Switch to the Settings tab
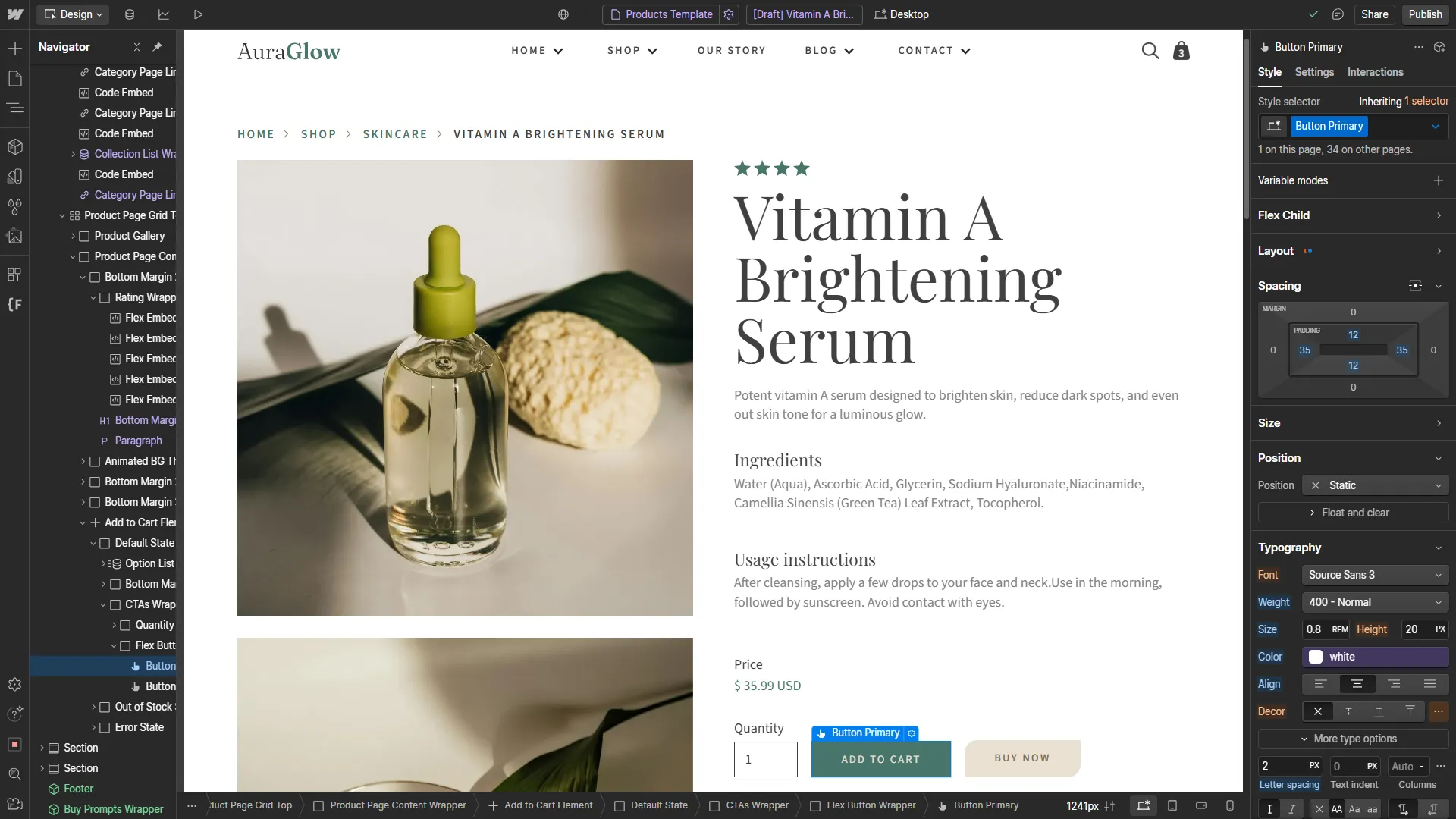This screenshot has height=819, width=1456. click(1313, 72)
